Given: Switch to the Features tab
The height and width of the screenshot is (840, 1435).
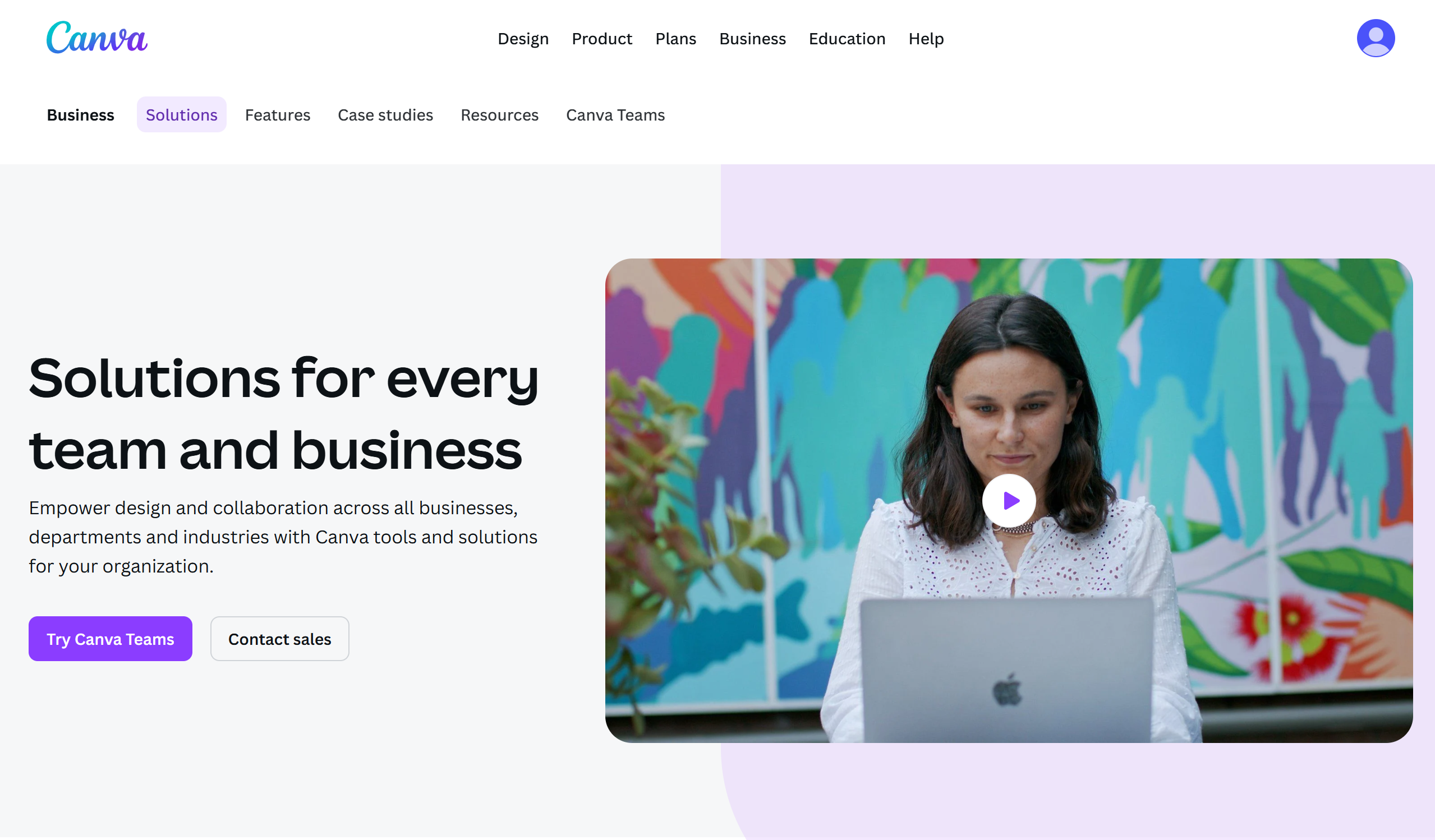Looking at the screenshot, I should click(x=277, y=115).
